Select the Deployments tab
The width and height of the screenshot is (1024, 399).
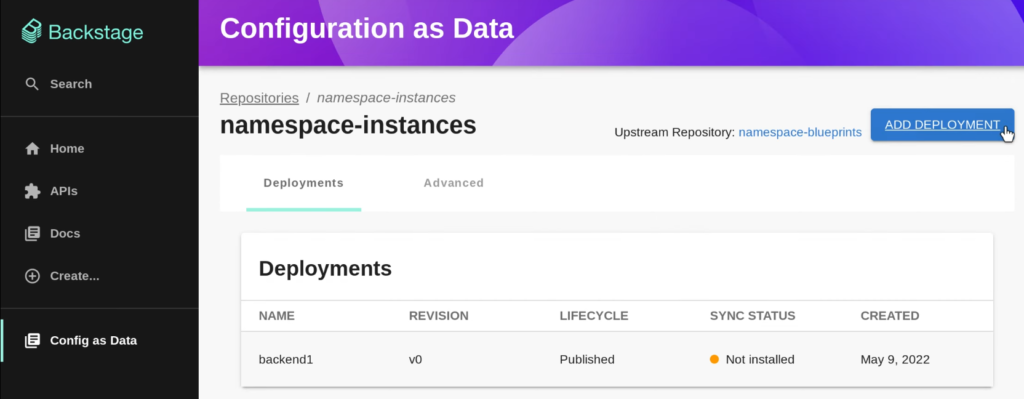coord(303,184)
